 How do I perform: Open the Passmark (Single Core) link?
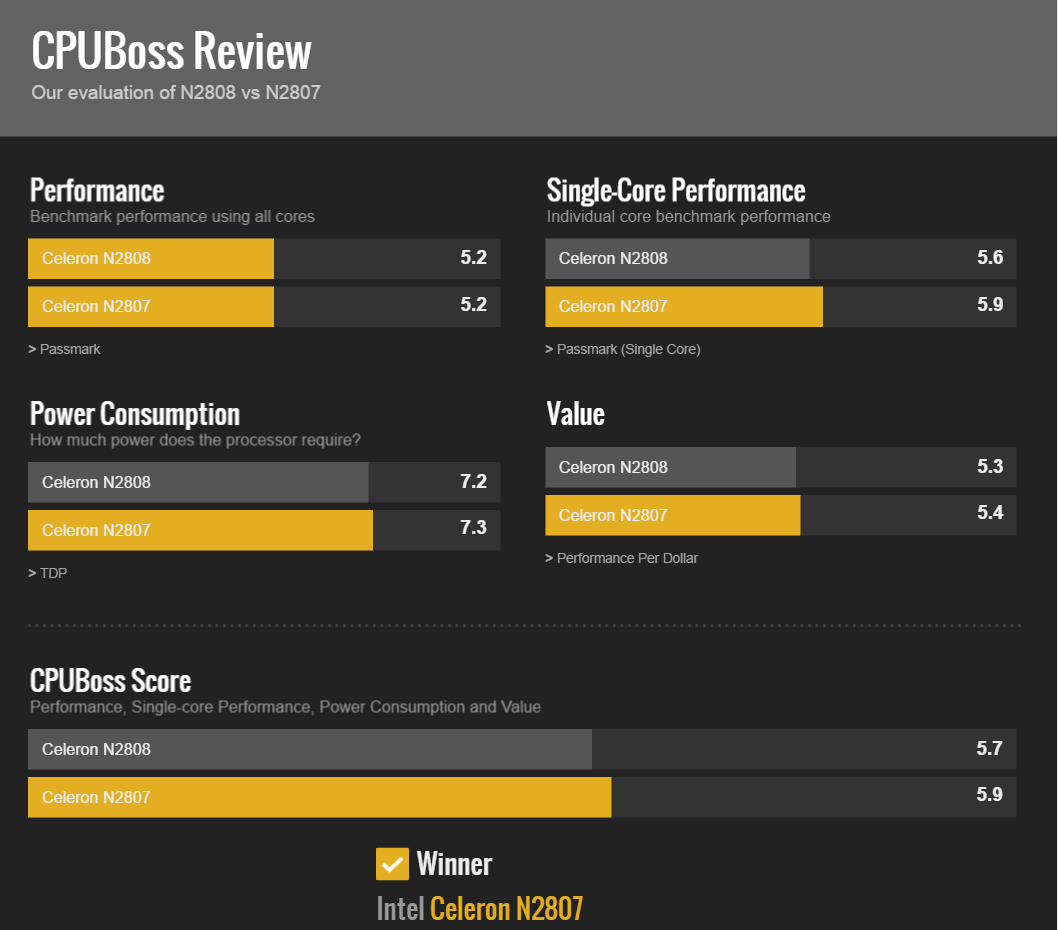click(623, 349)
